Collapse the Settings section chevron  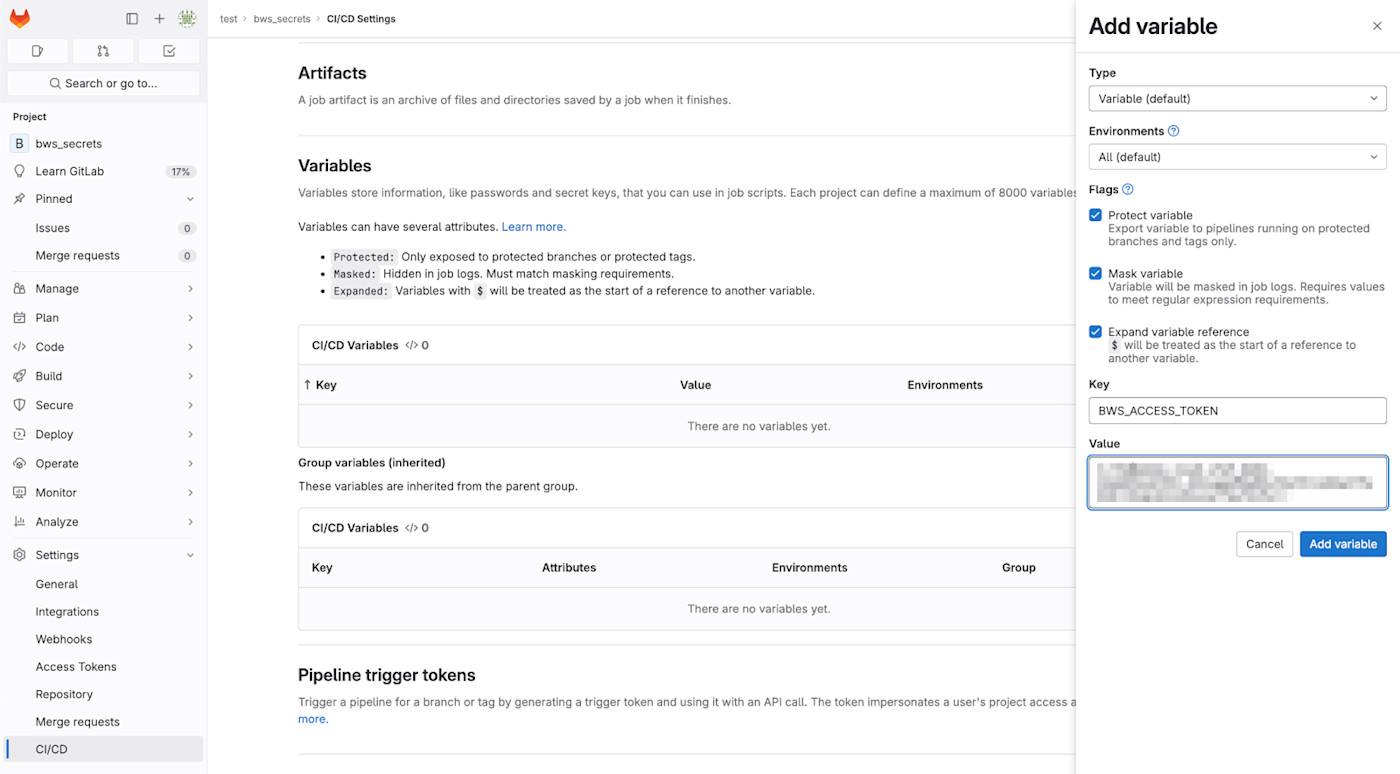point(190,554)
